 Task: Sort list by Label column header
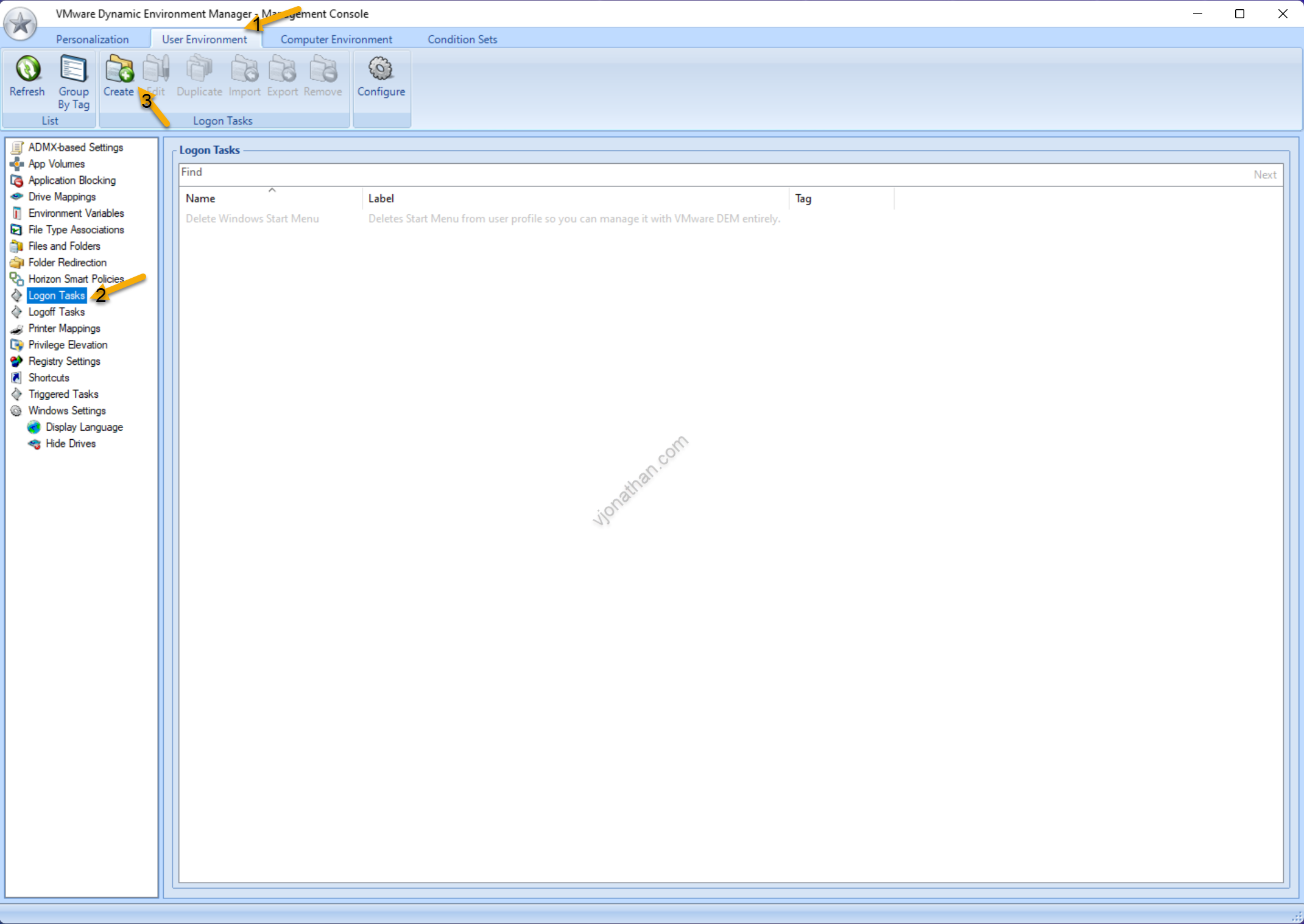pos(576,199)
